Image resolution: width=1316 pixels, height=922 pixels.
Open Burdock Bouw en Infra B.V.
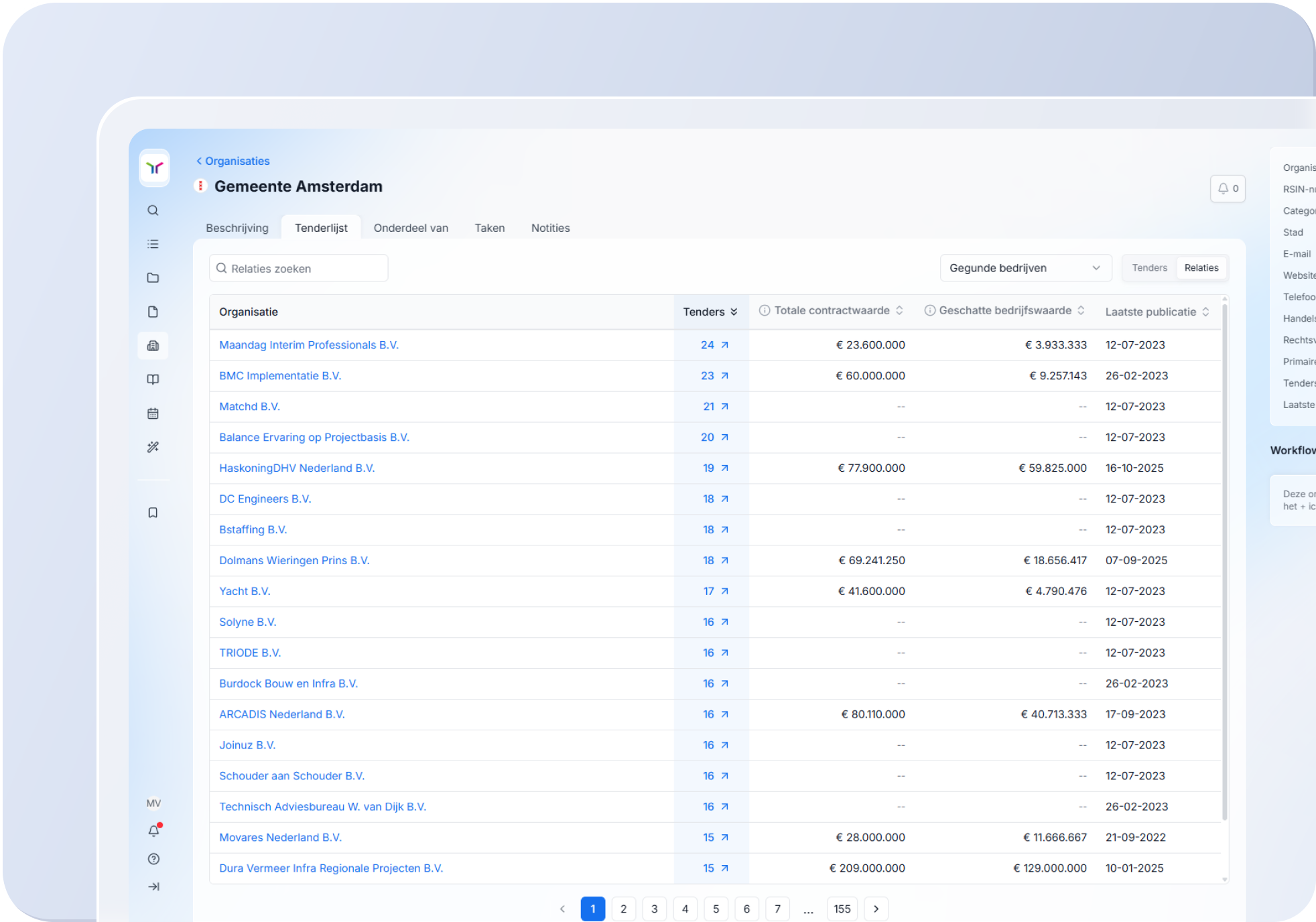pyautogui.click(x=288, y=683)
